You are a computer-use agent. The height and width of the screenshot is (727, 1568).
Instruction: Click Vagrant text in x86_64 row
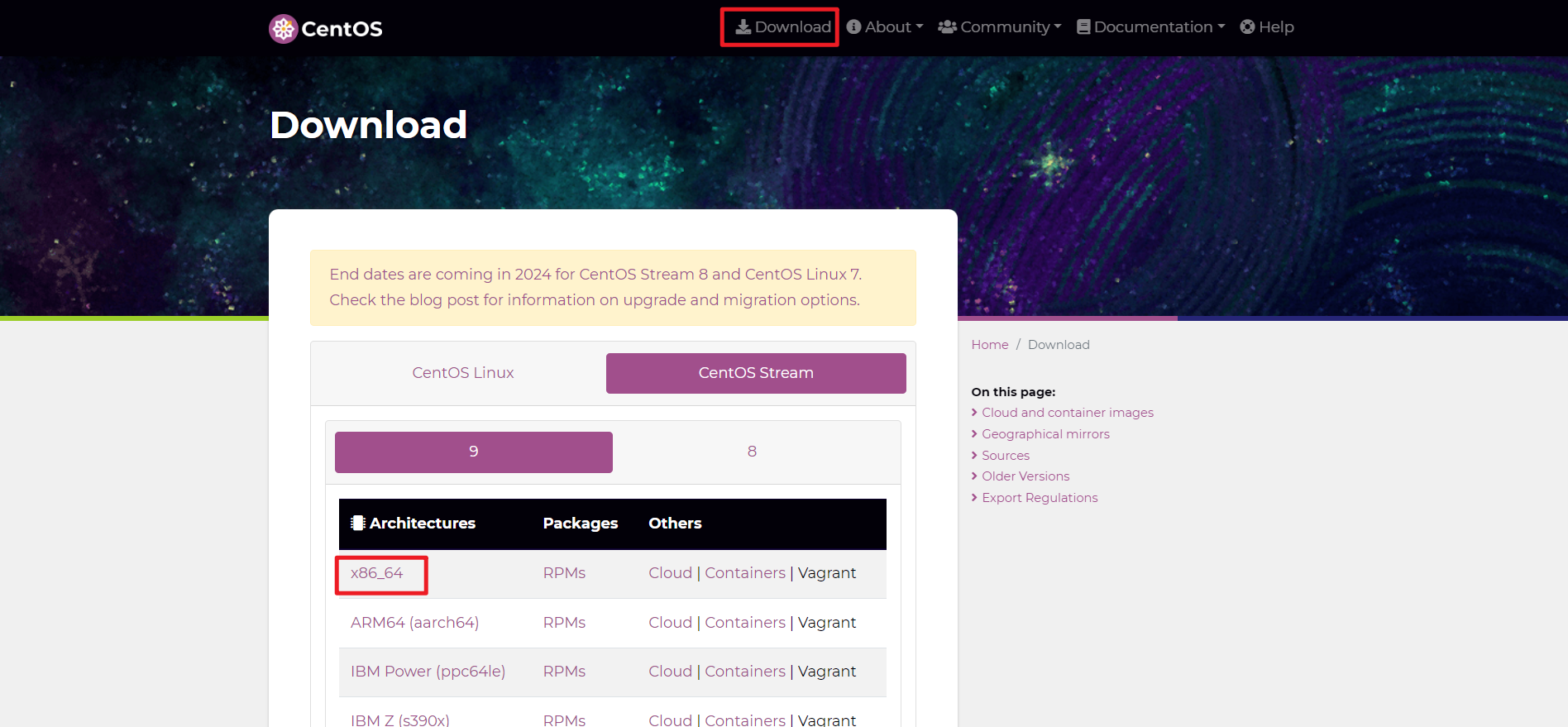(x=827, y=573)
